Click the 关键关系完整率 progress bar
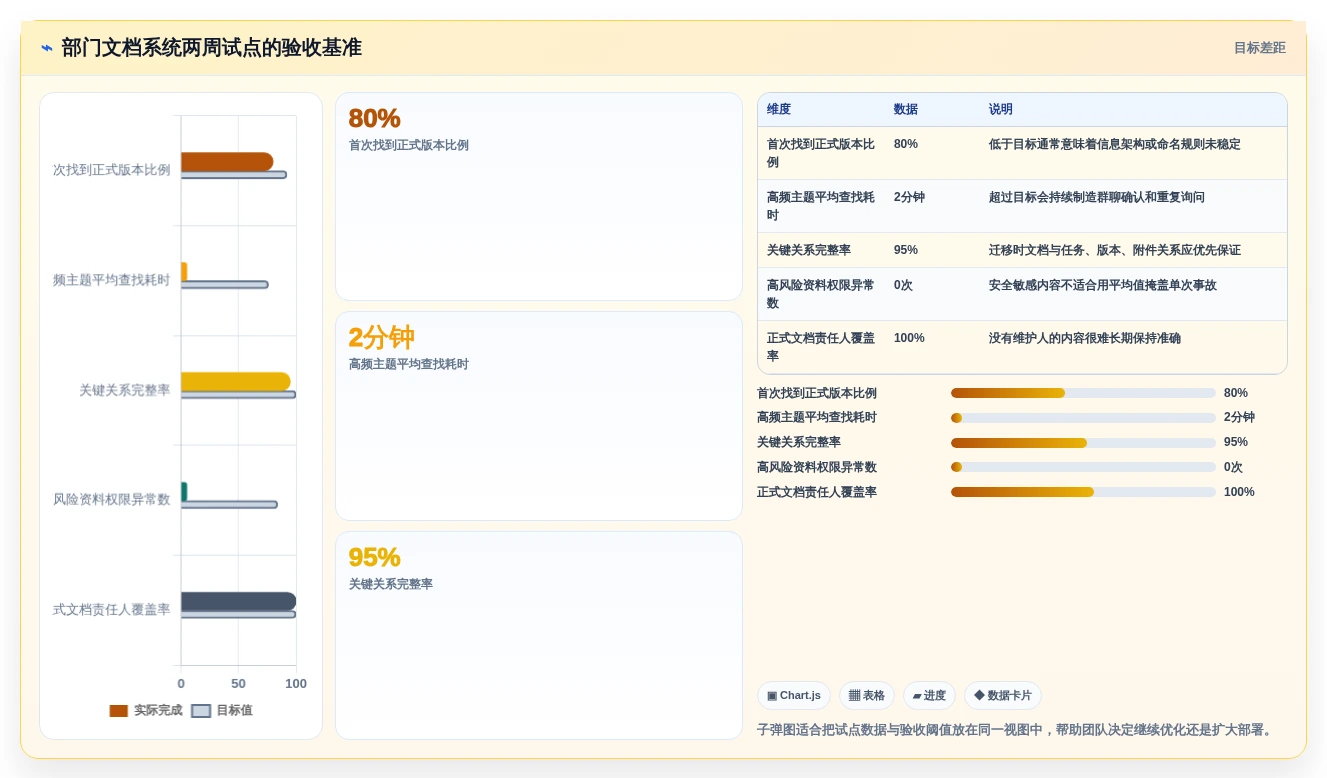The height and width of the screenshot is (778, 1327). coord(1083,443)
